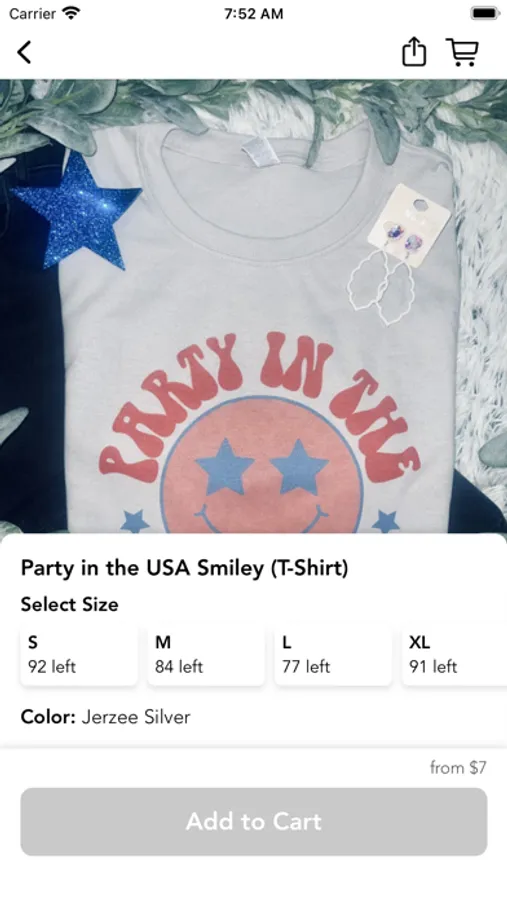Screen dimensions: 507x900
Task: Tap the Carrier label in status bar
Action: tap(32, 14)
